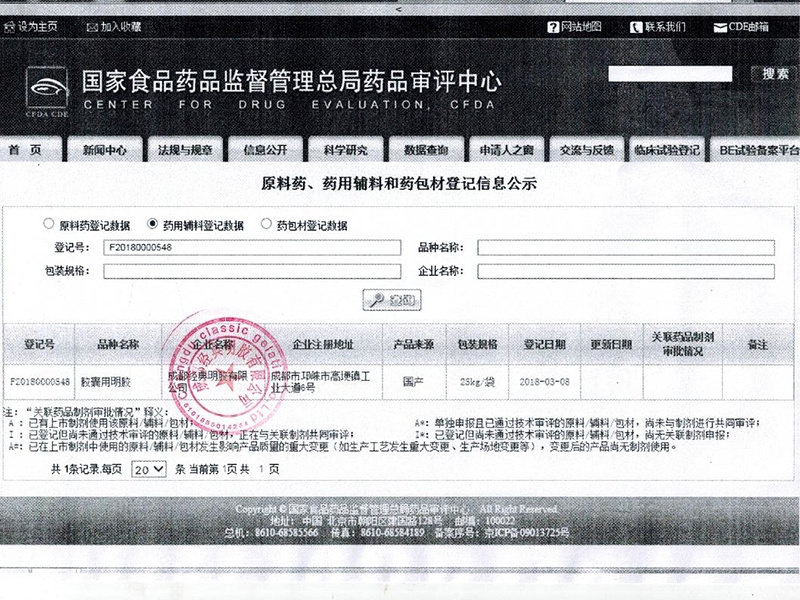Open the 首页 navigation tab
Image resolution: width=800 pixels, height=600 pixels.
pyautogui.click(x=31, y=149)
